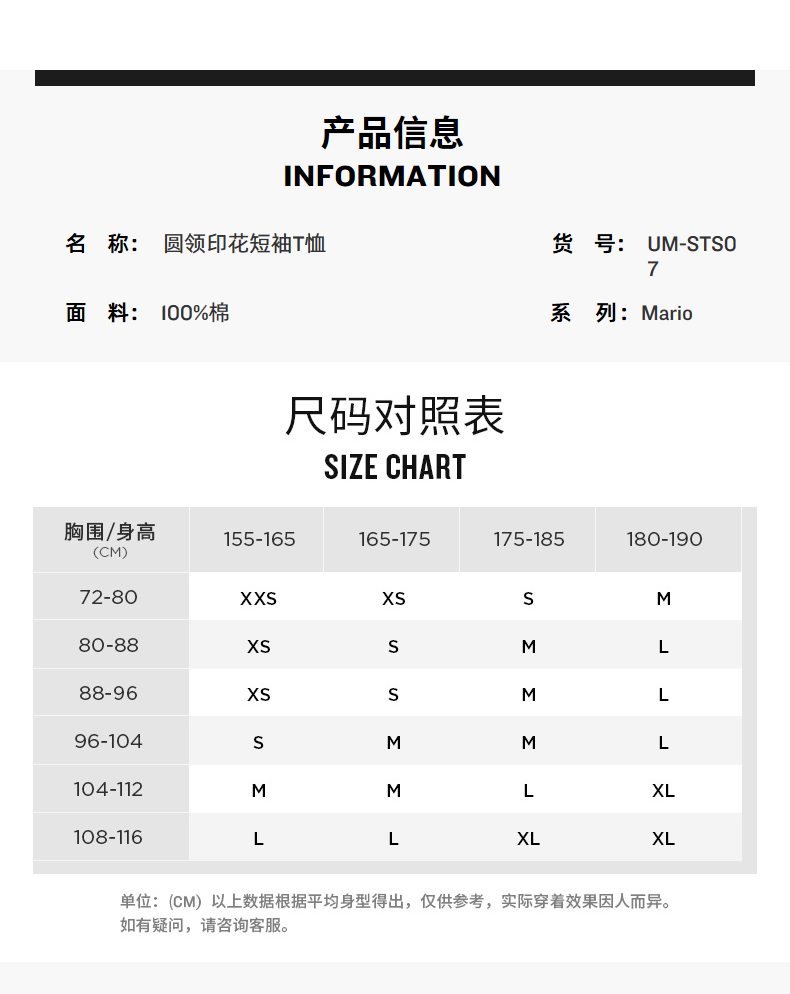The width and height of the screenshot is (790, 994).
Task: Click the 尺码对照表 heading
Action: pos(395,416)
